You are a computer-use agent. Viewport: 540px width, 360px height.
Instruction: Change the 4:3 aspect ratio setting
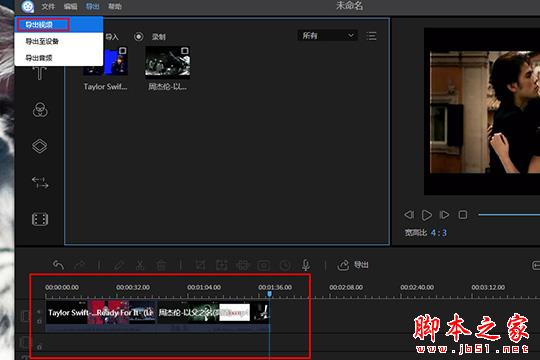tap(439, 233)
